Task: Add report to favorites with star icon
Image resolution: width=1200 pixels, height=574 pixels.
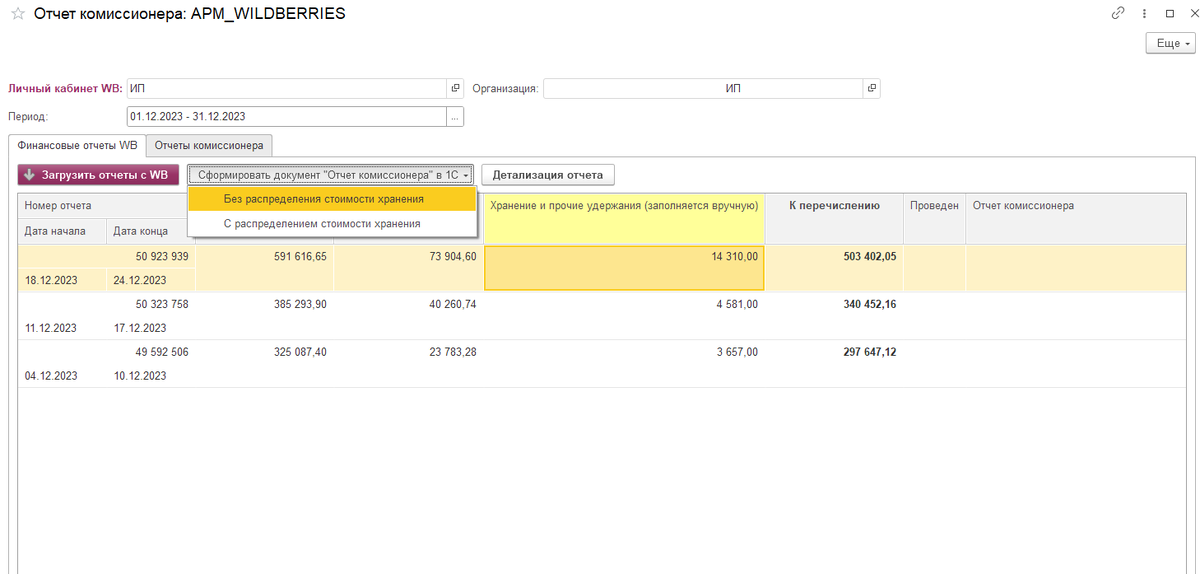Action: [x=17, y=15]
